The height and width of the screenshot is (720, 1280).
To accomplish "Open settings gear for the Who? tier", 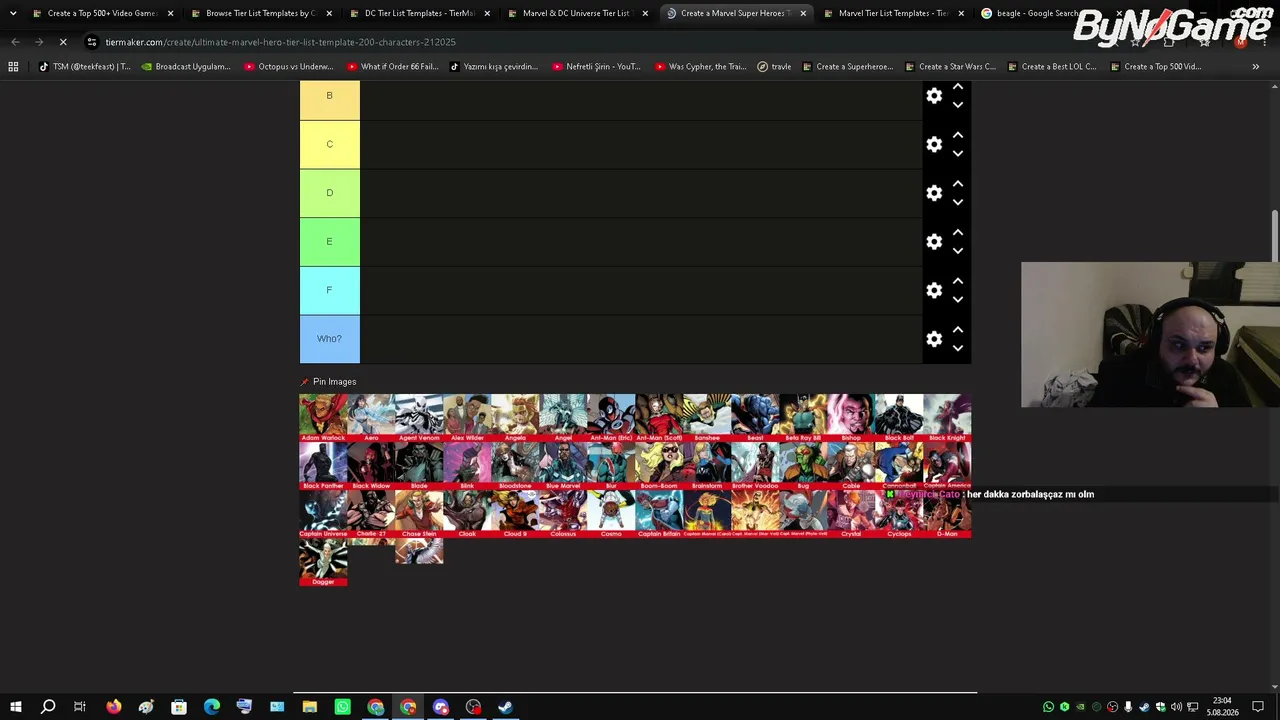I will click(934, 339).
